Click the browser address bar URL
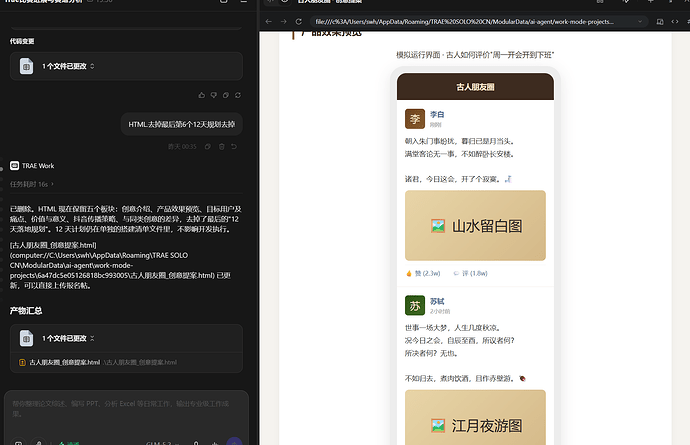Screen dimensions: 690x445 point(464,22)
